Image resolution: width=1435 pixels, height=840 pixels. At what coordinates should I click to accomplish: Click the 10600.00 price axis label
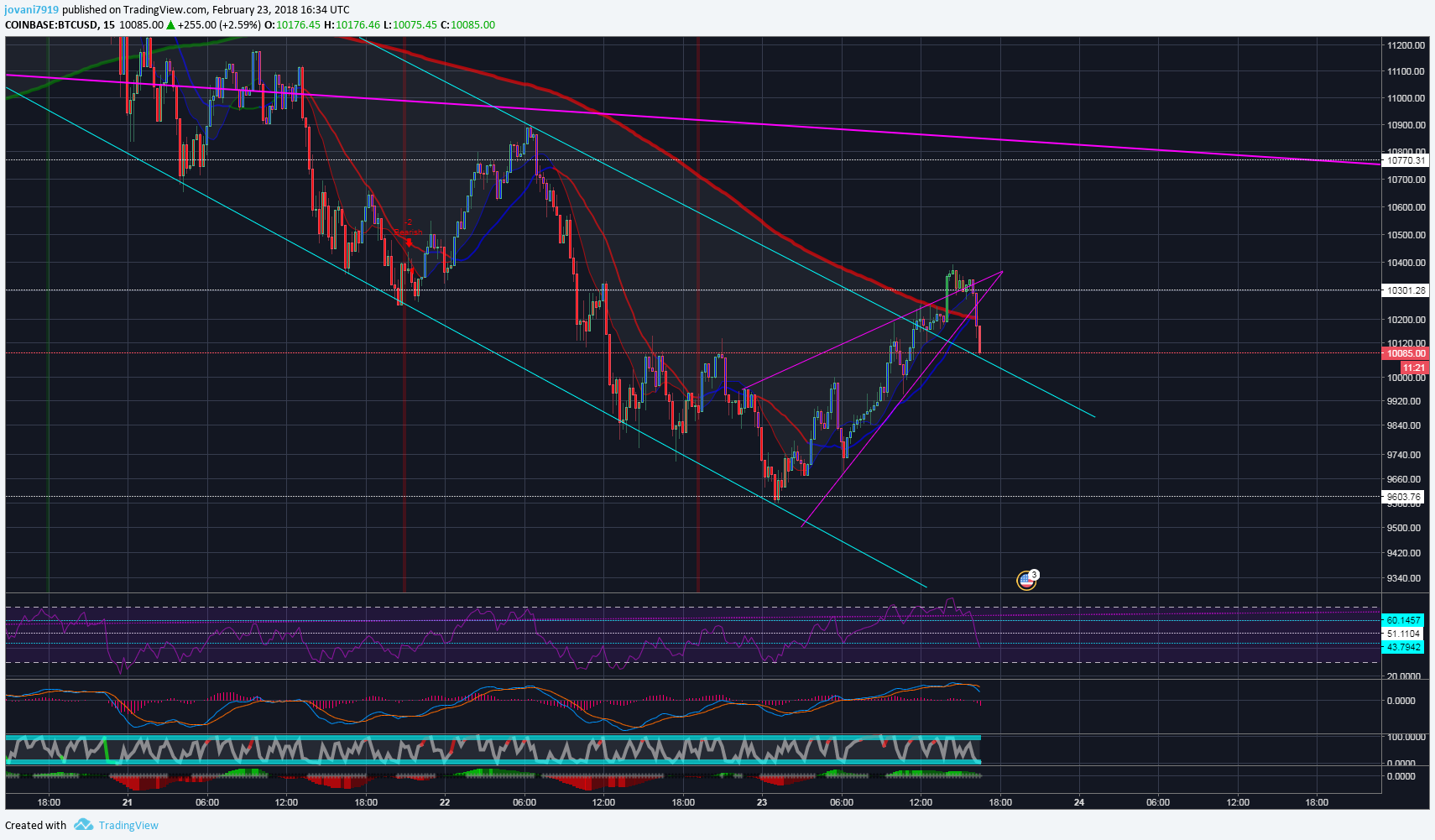pyautogui.click(x=1406, y=207)
